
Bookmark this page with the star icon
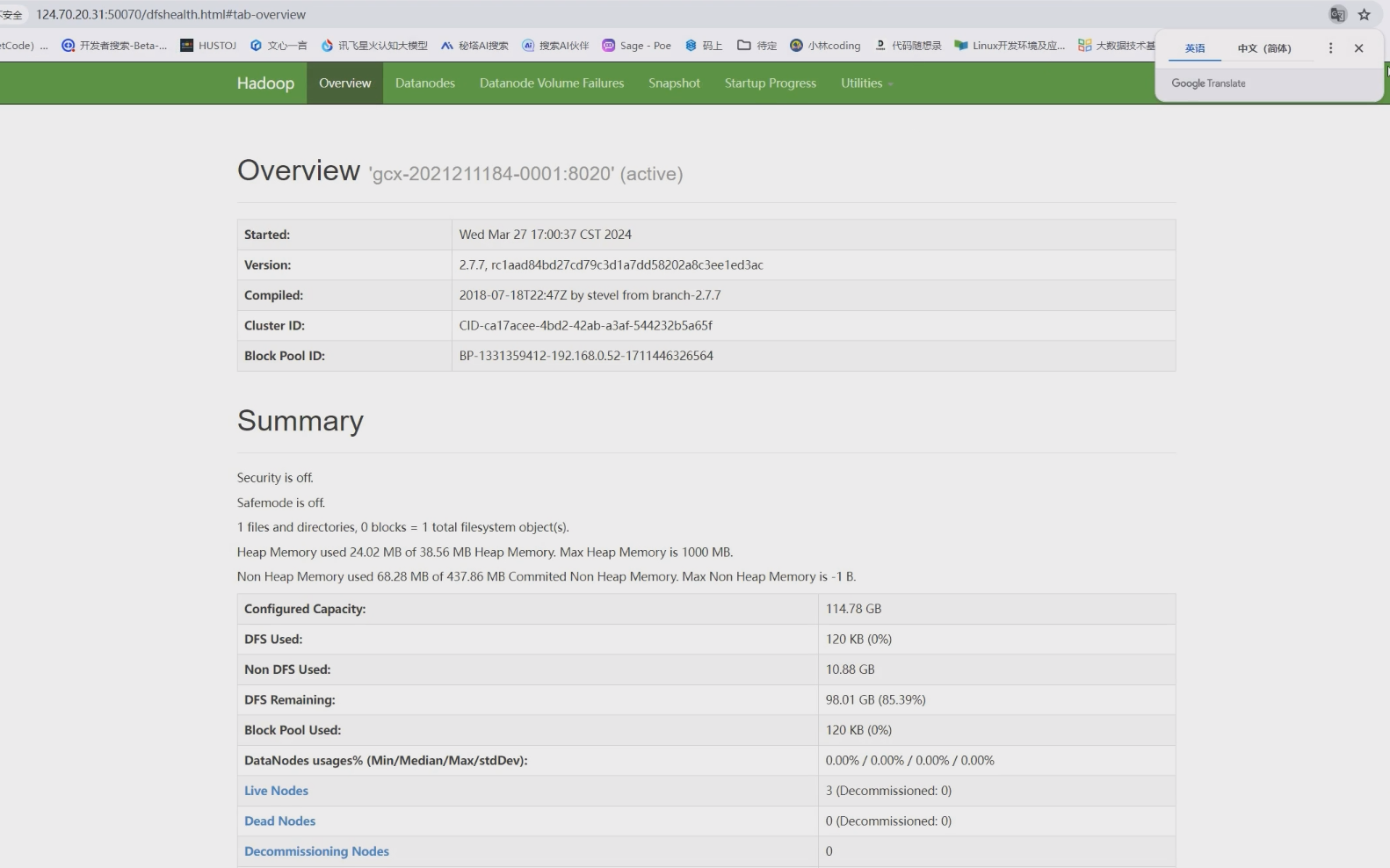pyautogui.click(x=1365, y=15)
